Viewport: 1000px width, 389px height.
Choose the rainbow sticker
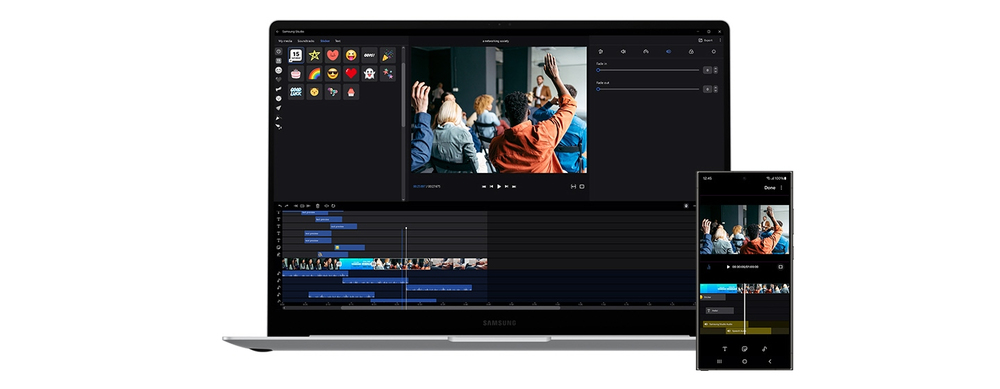point(314,73)
